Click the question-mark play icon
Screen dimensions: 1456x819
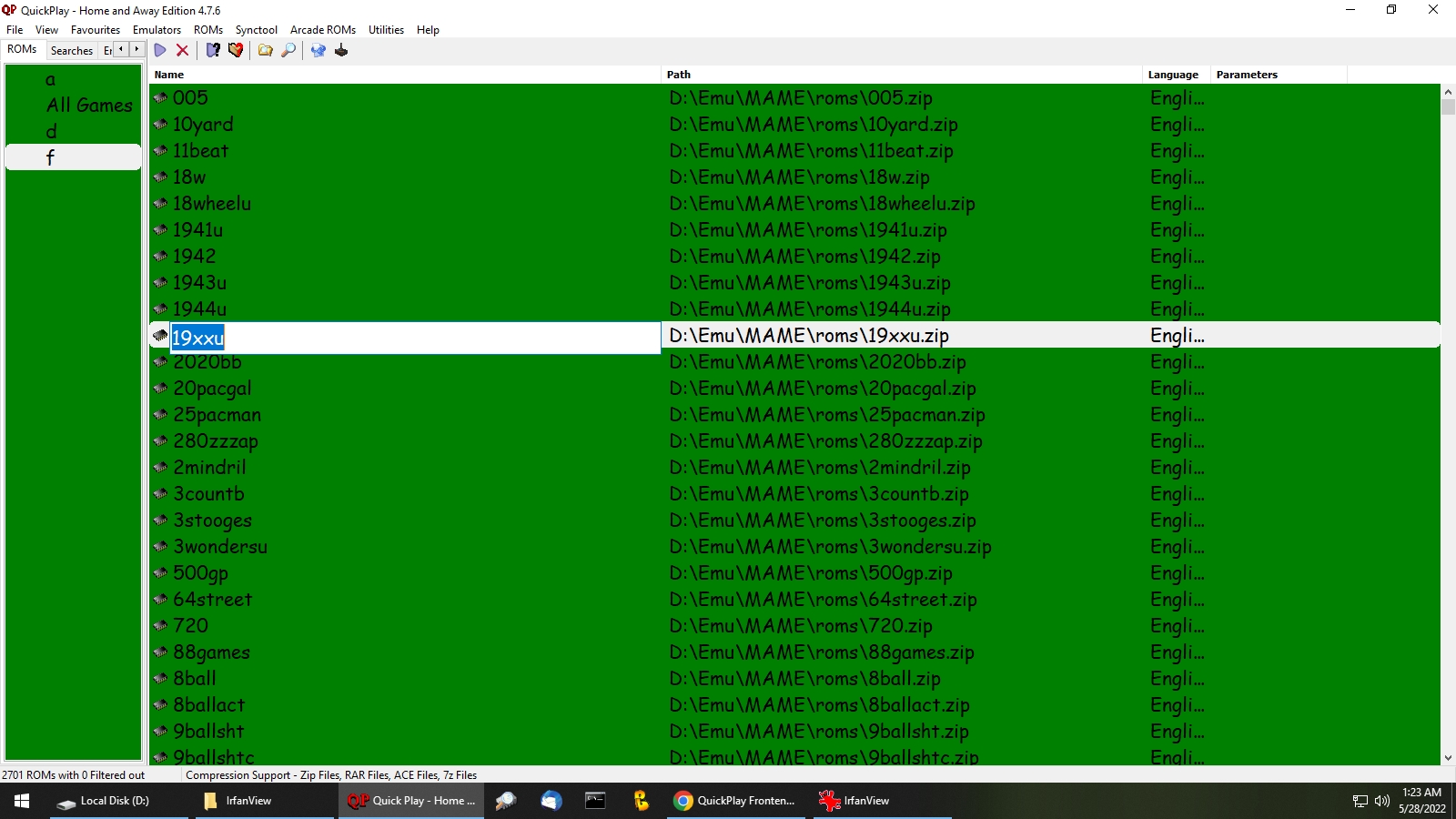point(213,50)
